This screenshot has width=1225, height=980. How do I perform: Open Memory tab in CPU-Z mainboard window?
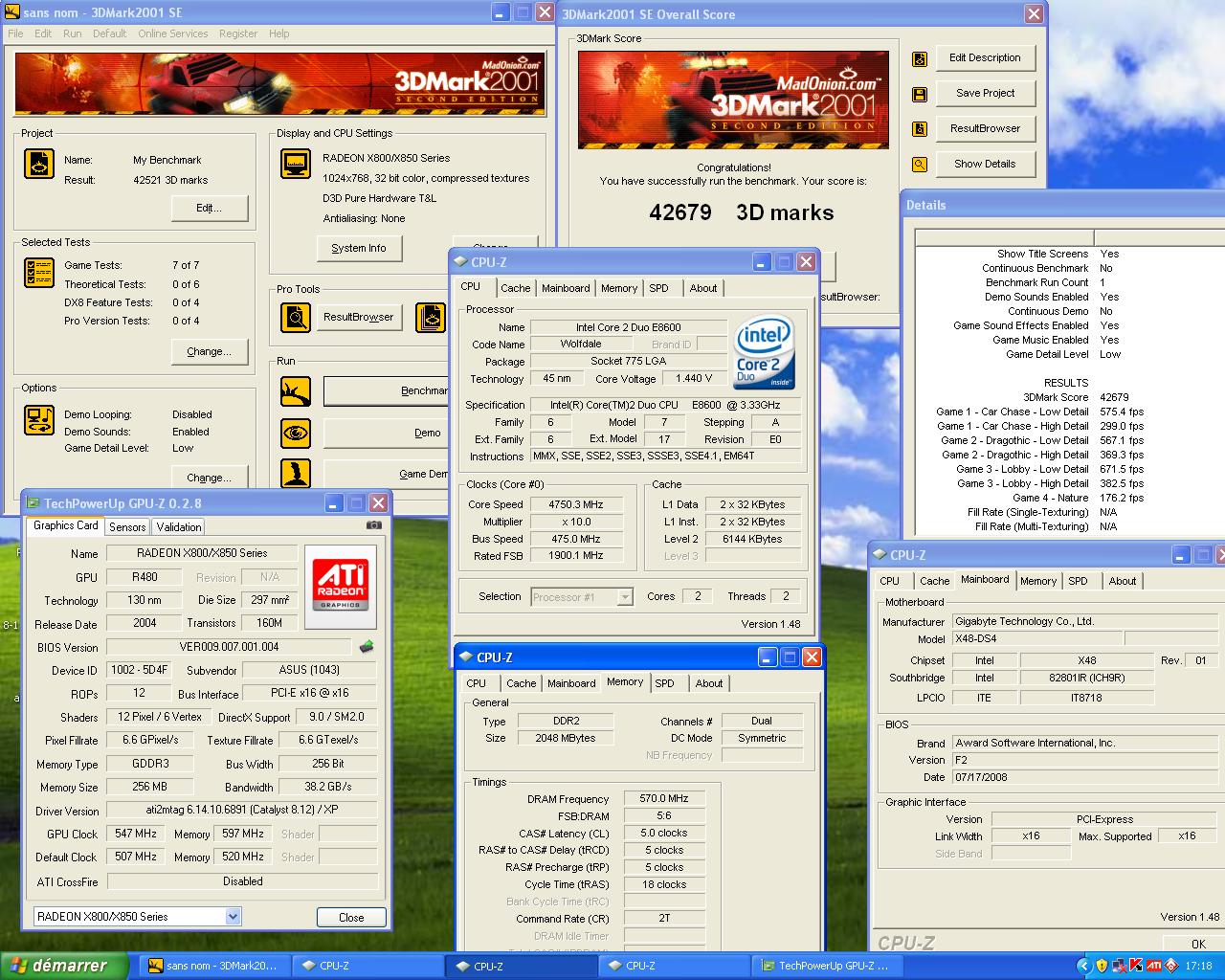pyautogui.click(x=1038, y=581)
